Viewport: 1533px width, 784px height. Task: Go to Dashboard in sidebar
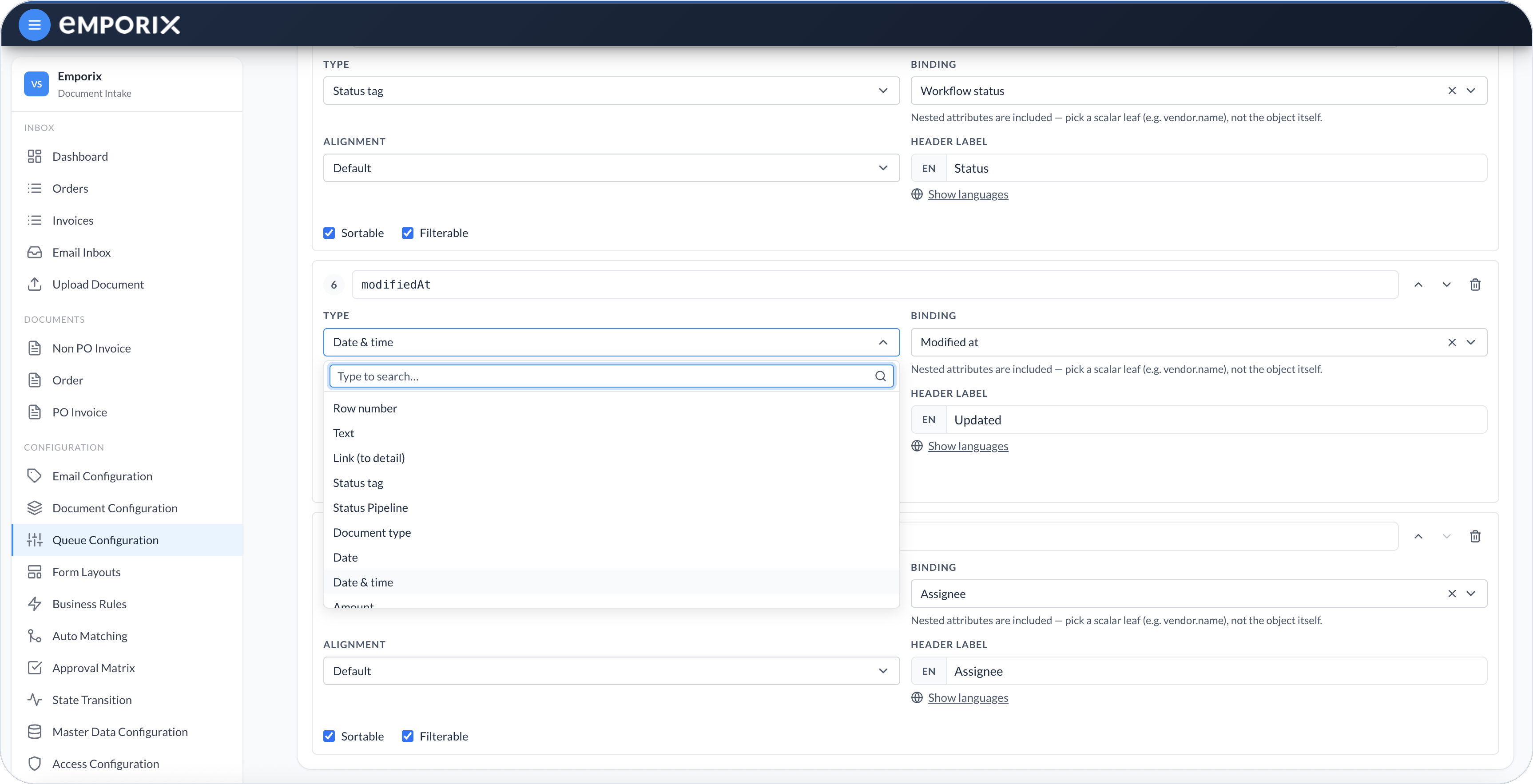(x=127, y=156)
